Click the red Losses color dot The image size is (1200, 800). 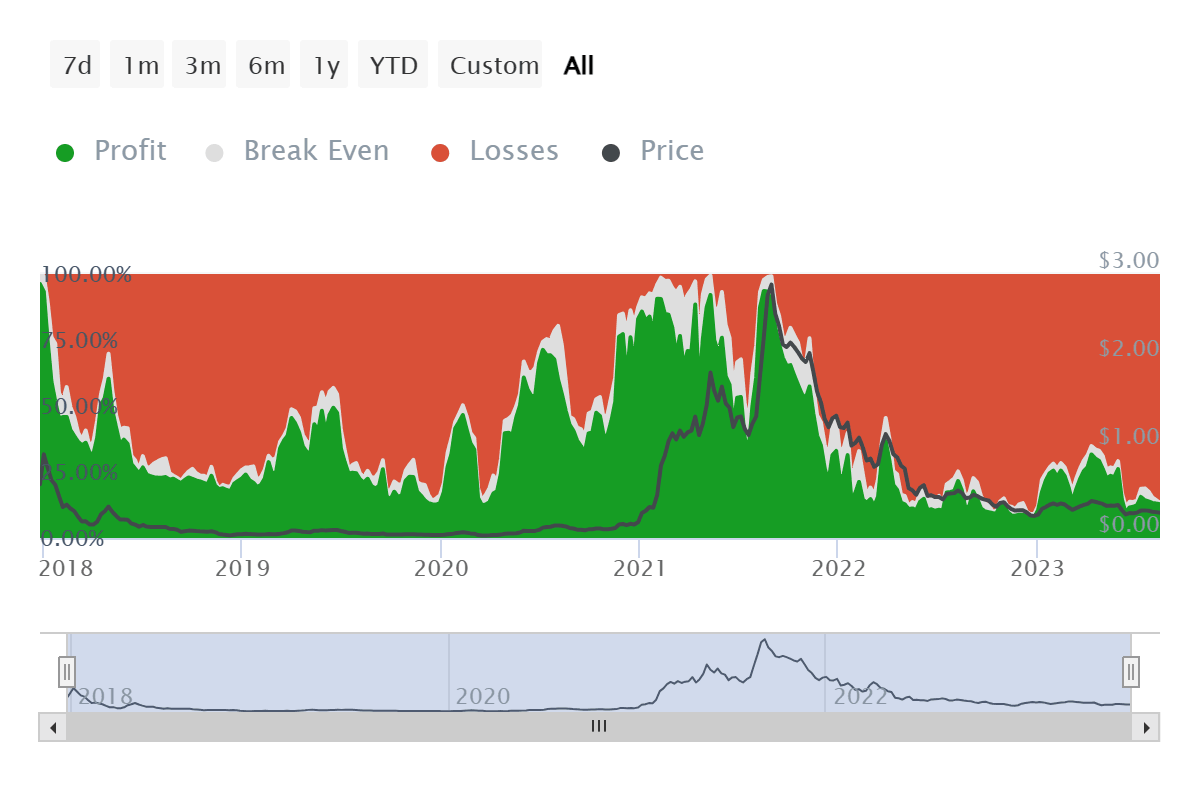click(x=442, y=150)
